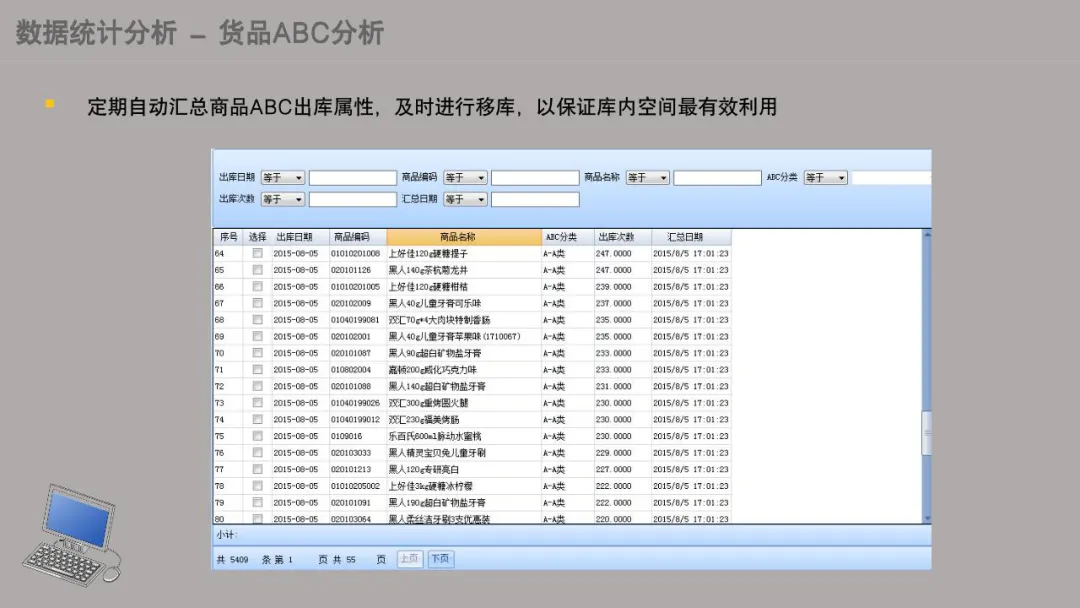Open the 出库日期 operator dropdown

[x=282, y=178]
